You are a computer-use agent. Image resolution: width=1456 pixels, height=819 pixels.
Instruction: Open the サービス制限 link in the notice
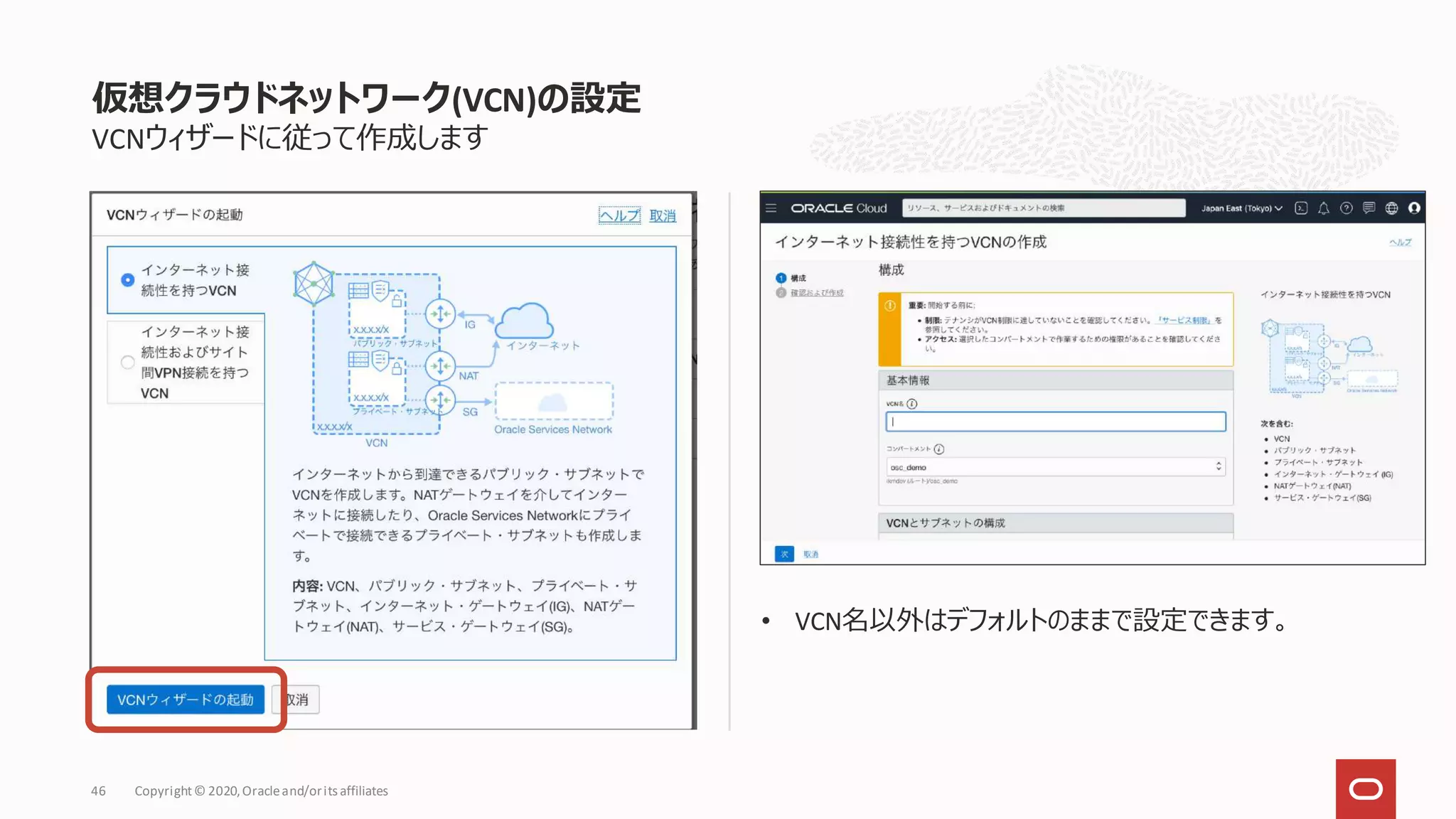pyautogui.click(x=1184, y=321)
